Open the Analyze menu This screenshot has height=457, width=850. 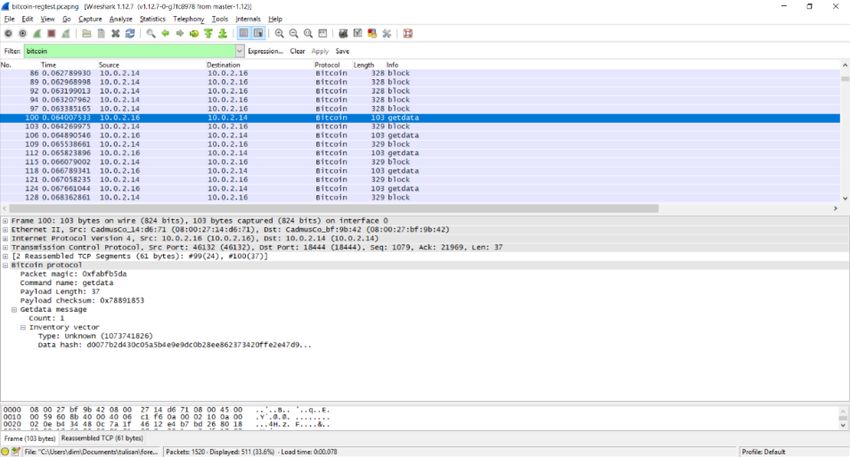coord(120,19)
